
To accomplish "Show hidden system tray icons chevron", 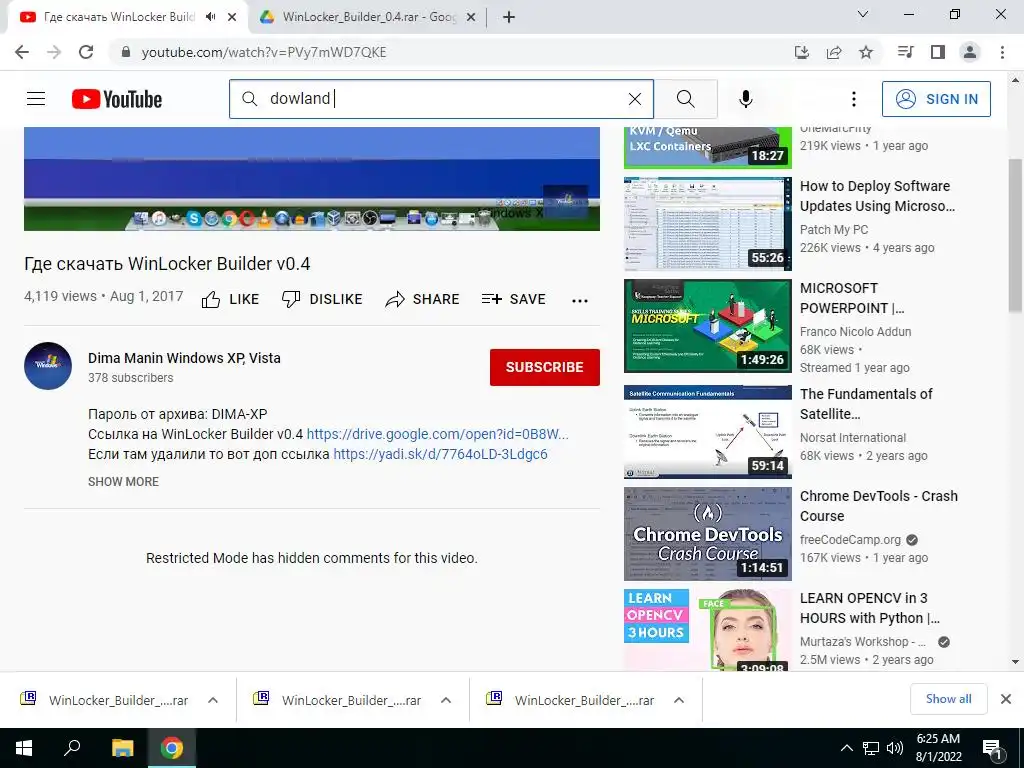I will click(846, 748).
